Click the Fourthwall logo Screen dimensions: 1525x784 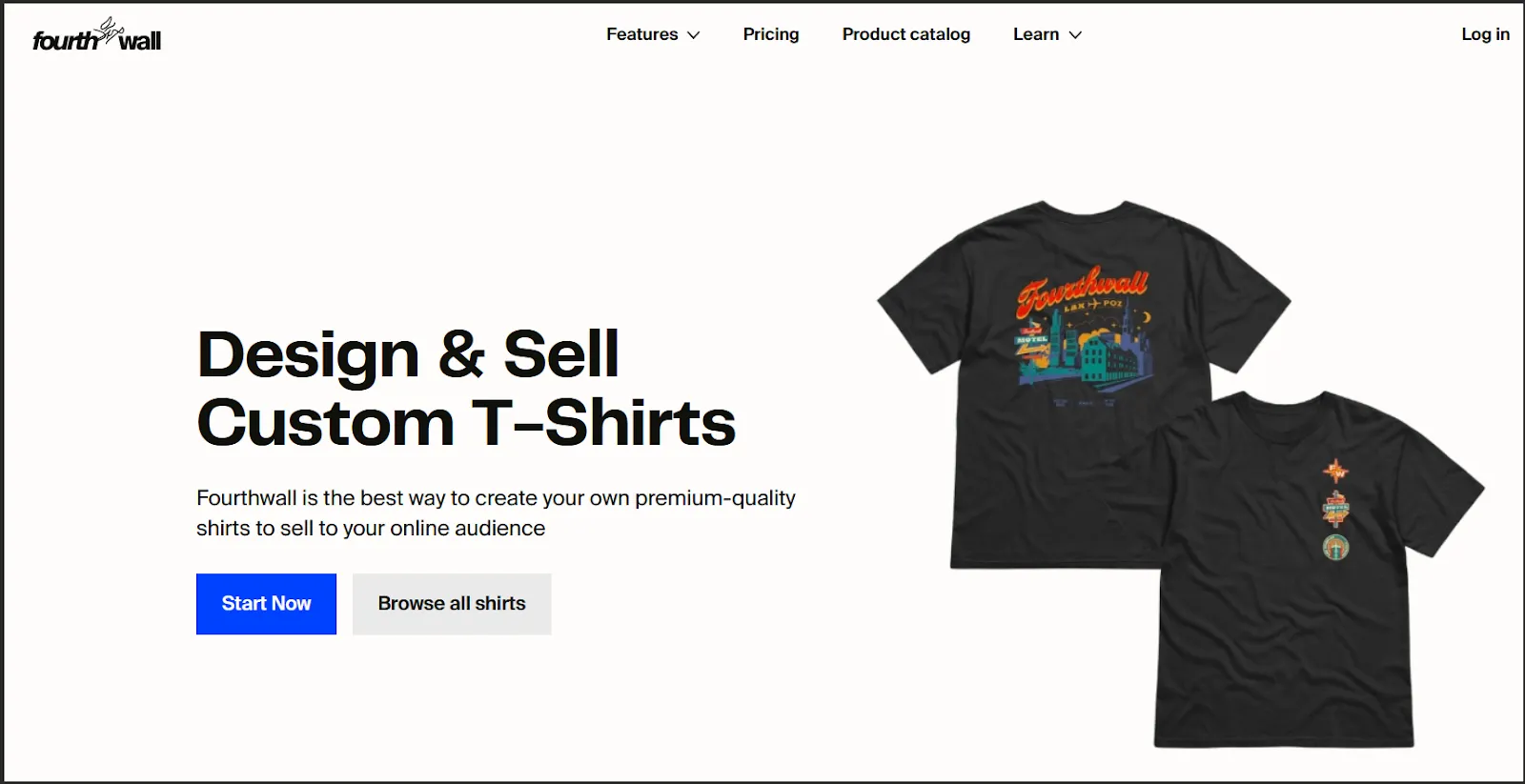(96, 38)
